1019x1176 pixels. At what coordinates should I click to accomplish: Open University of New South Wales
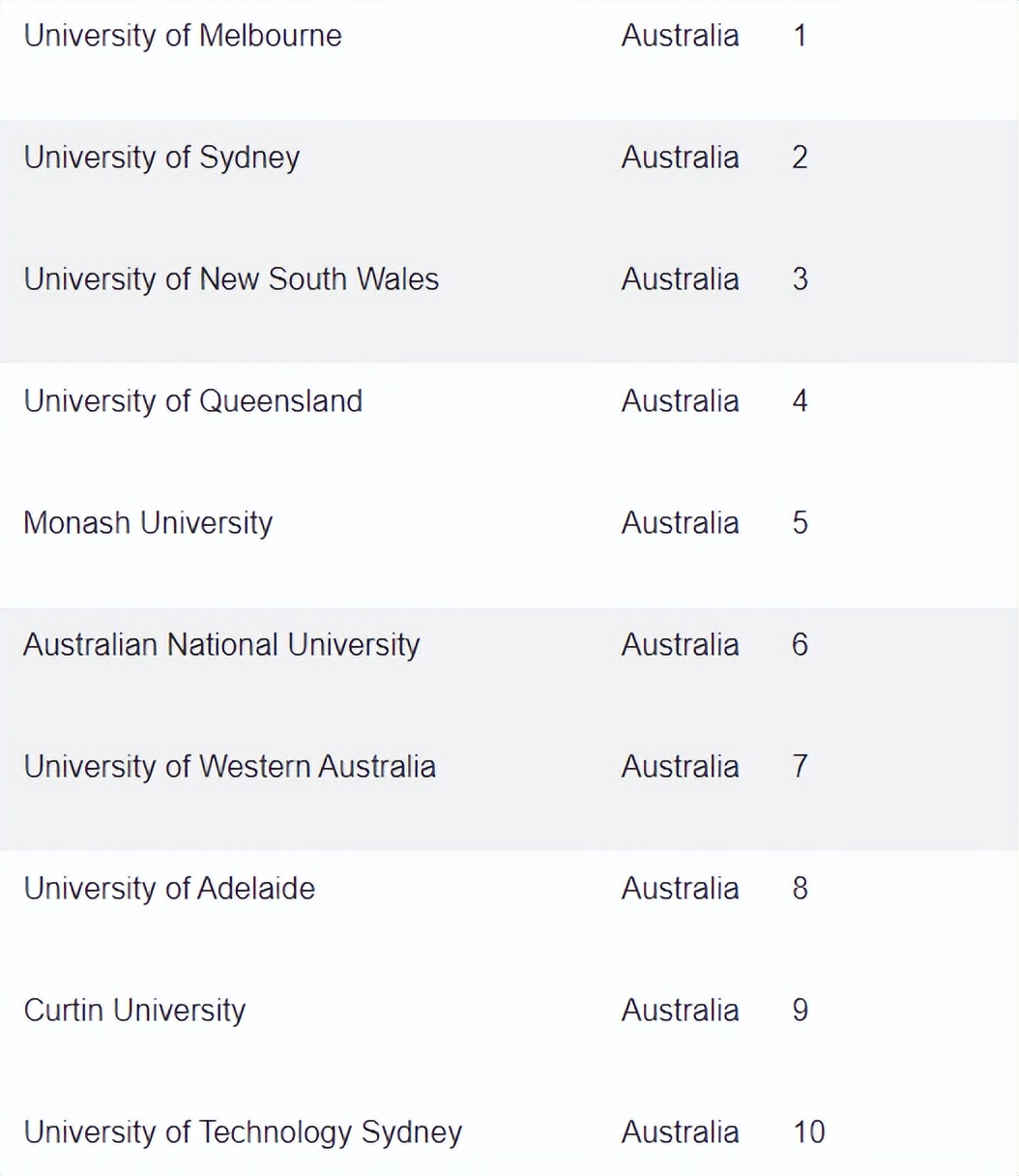pyautogui.click(x=231, y=279)
